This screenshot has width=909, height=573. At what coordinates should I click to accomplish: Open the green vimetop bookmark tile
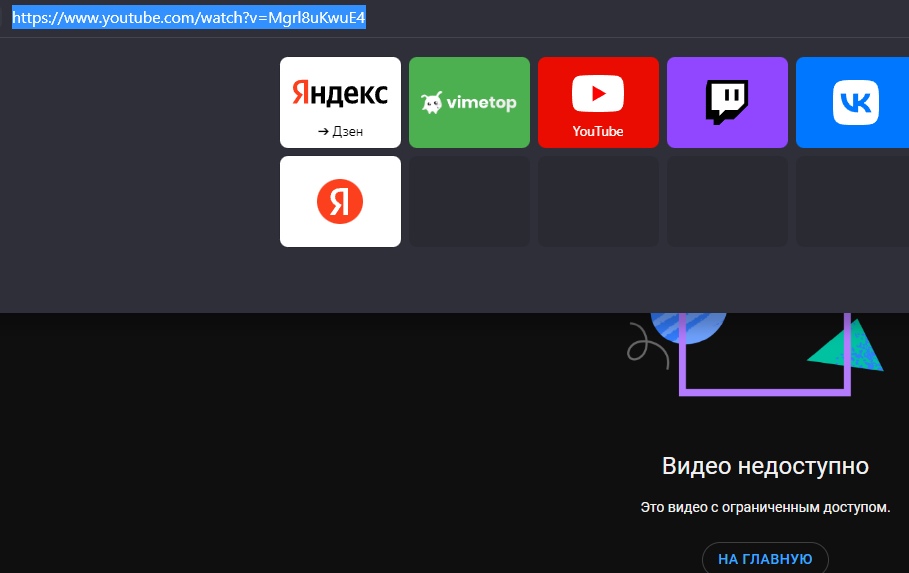[469, 102]
